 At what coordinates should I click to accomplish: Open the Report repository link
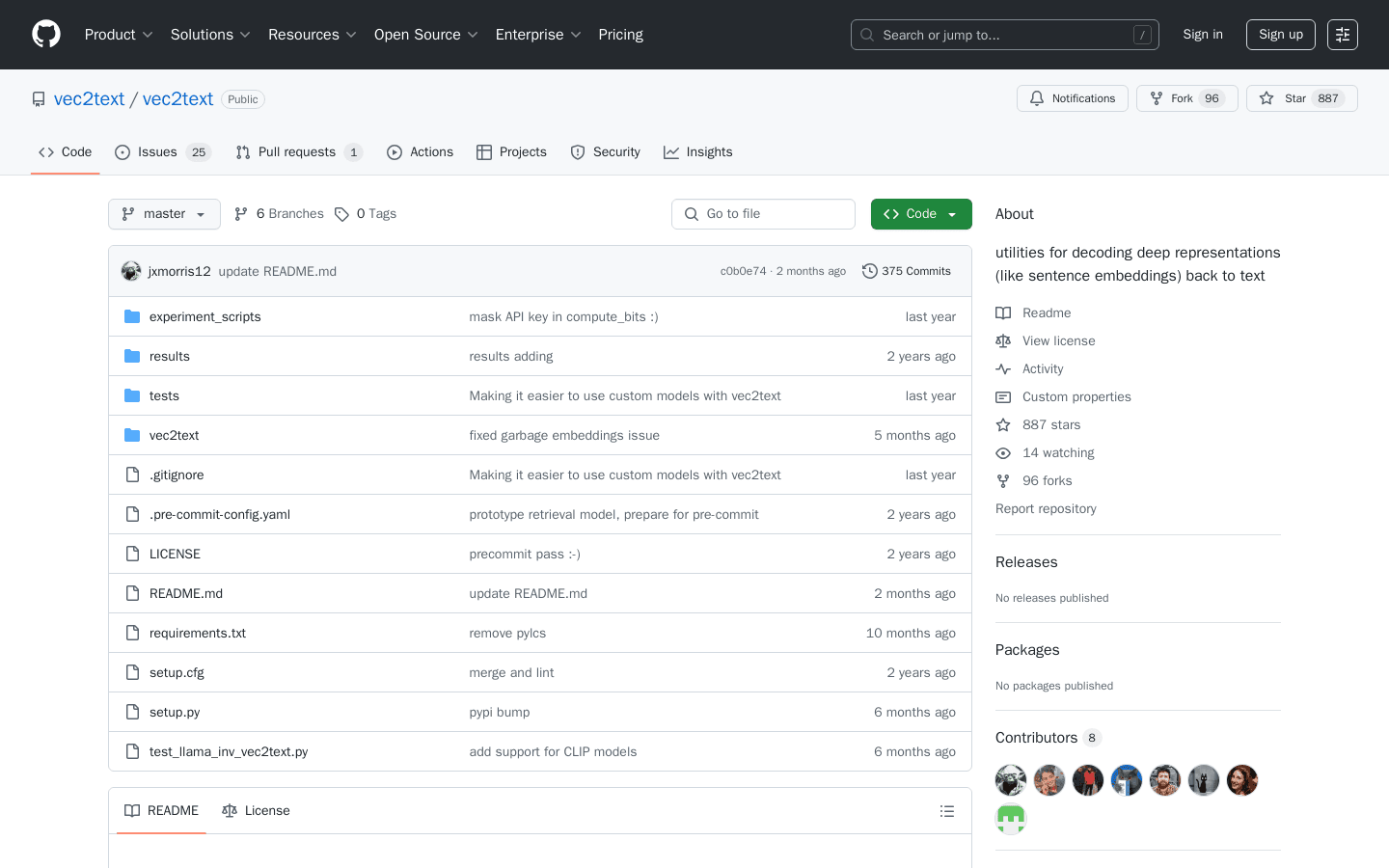tap(1046, 508)
